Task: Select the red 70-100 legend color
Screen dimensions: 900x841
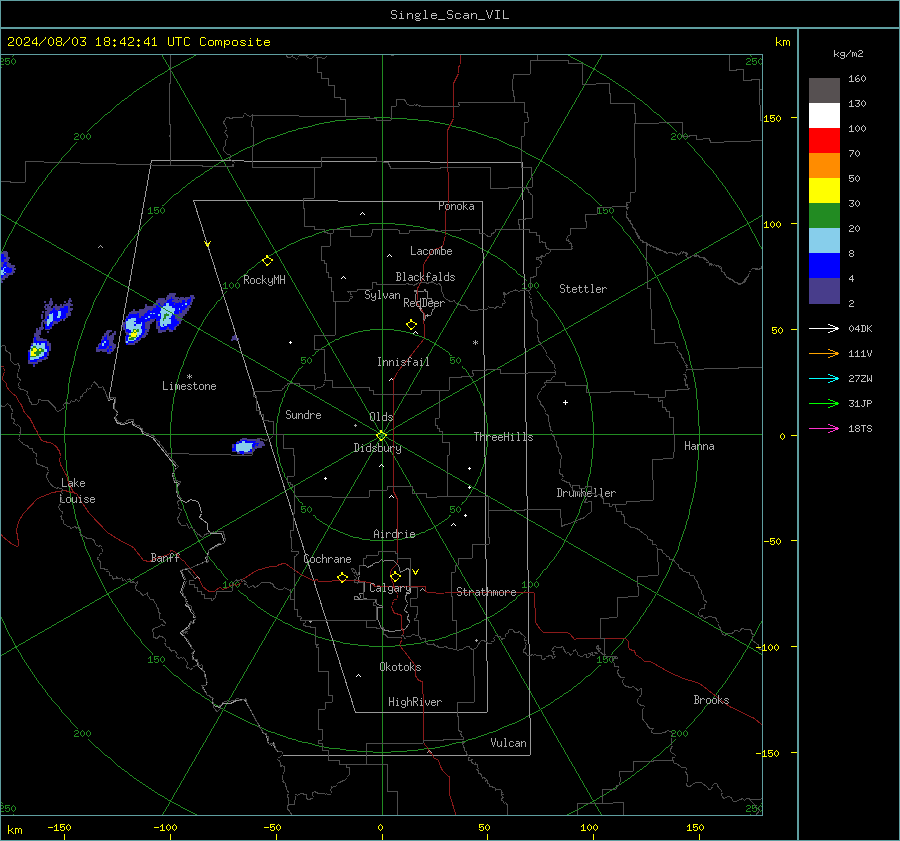Action: [824, 141]
